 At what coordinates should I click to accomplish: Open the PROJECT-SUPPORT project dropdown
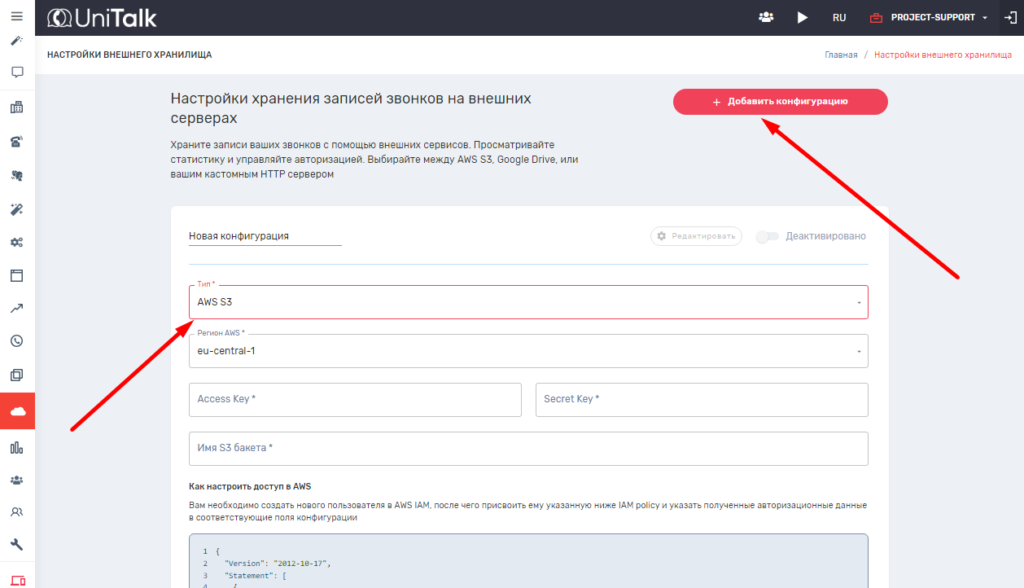928,17
